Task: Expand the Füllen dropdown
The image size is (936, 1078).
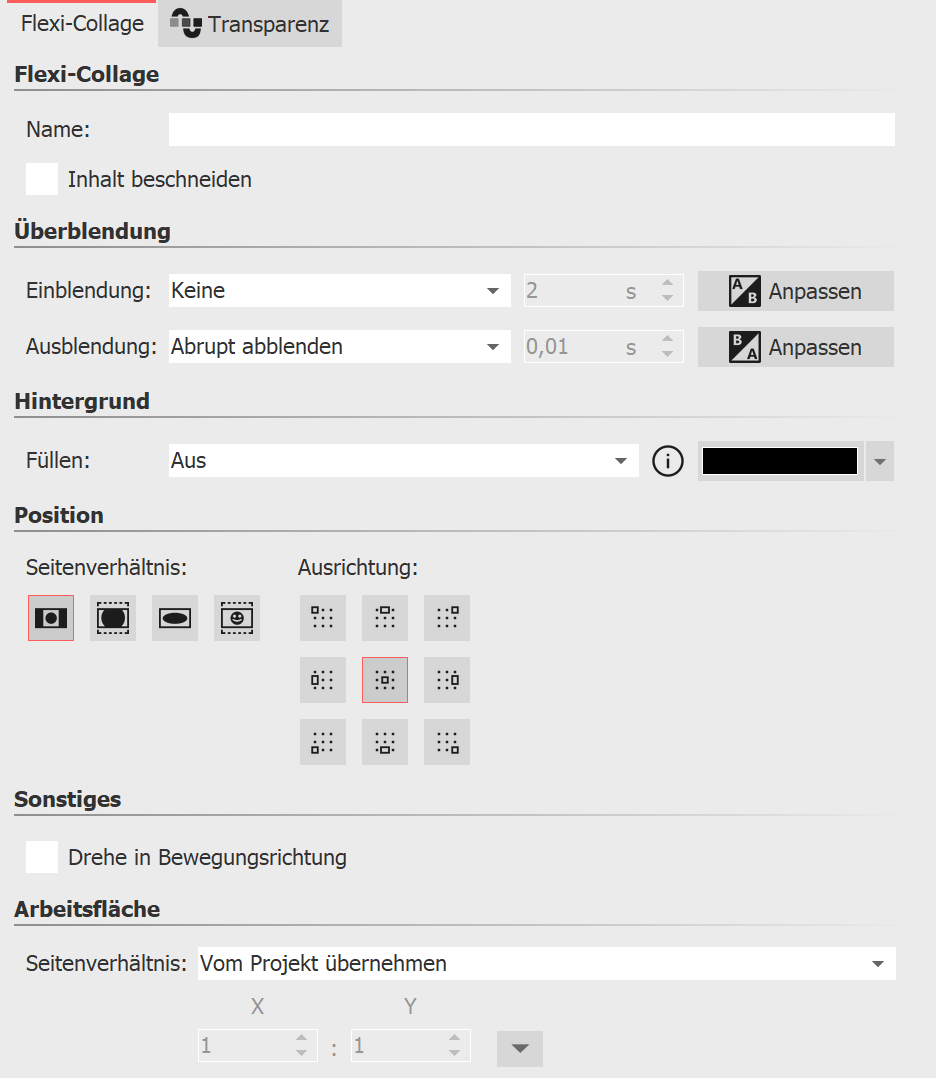Action: tap(403, 461)
